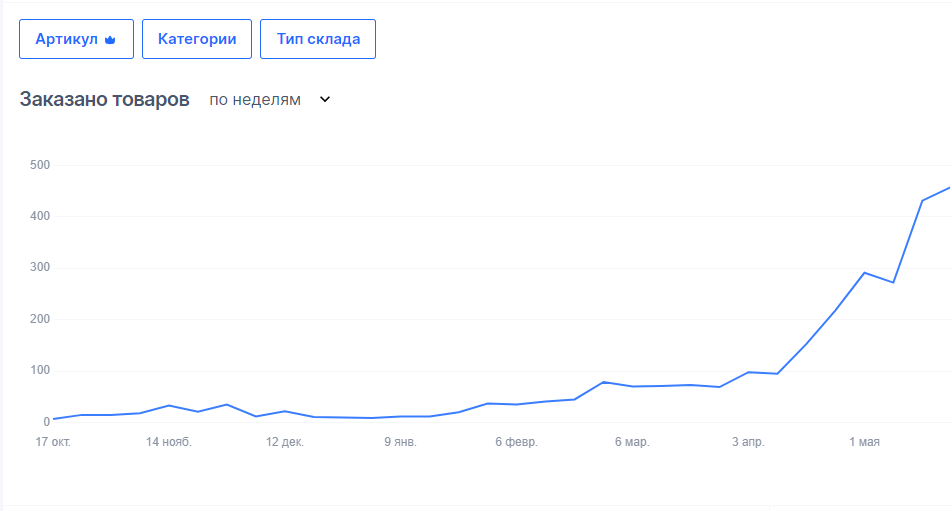The width and height of the screenshot is (952, 511).
Task: Click the line's starting point near 17 окт.
Action: pos(54,419)
